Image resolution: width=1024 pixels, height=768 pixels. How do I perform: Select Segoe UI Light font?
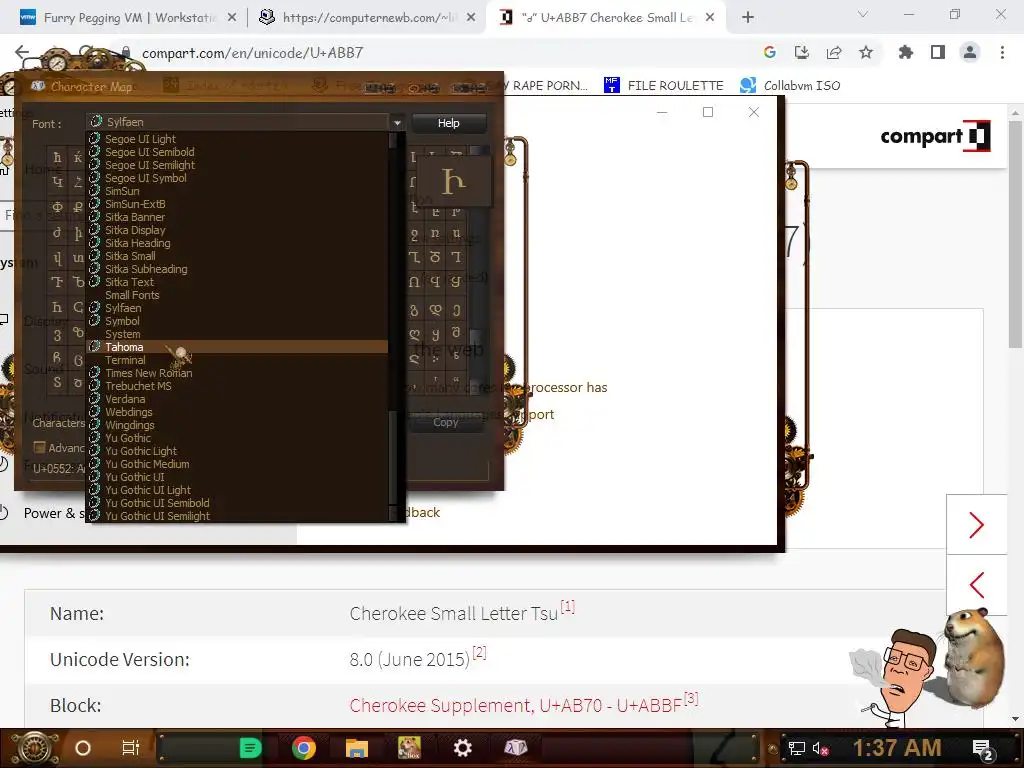[x=238, y=139]
